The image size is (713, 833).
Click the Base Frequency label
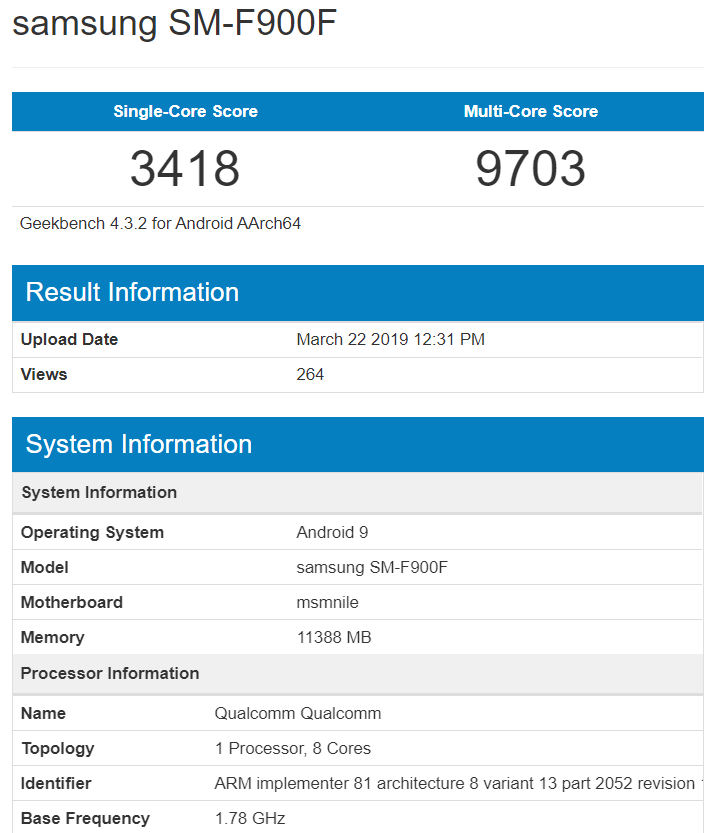click(x=85, y=819)
